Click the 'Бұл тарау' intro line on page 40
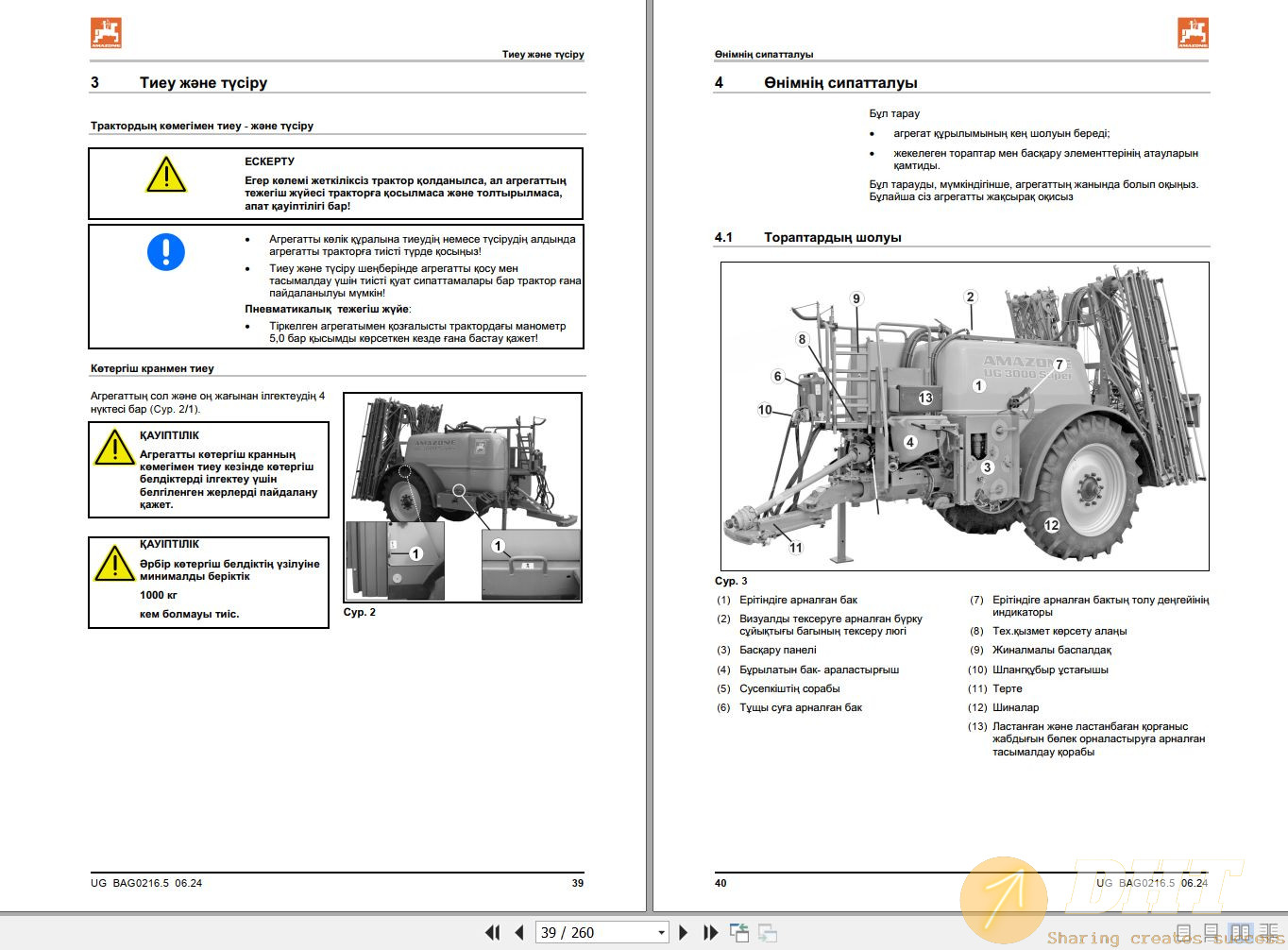Viewport: 1288px width, 950px height. click(x=894, y=113)
